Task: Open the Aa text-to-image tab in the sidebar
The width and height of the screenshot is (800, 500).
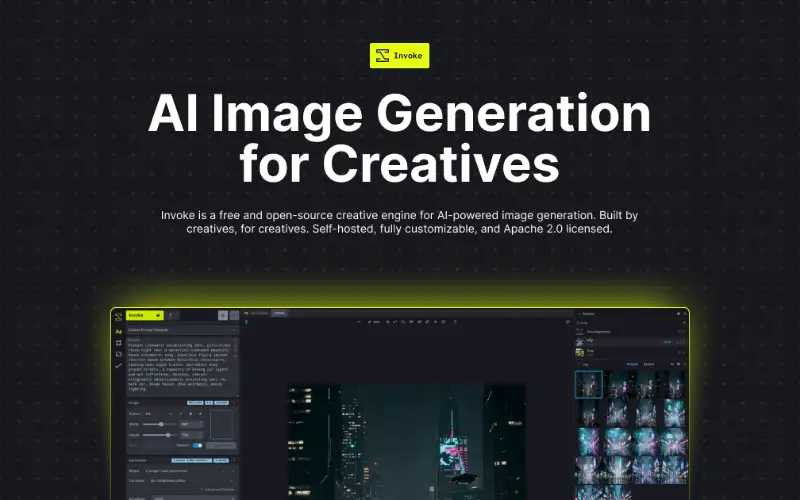Action: pyautogui.click(x=118, y=332)
